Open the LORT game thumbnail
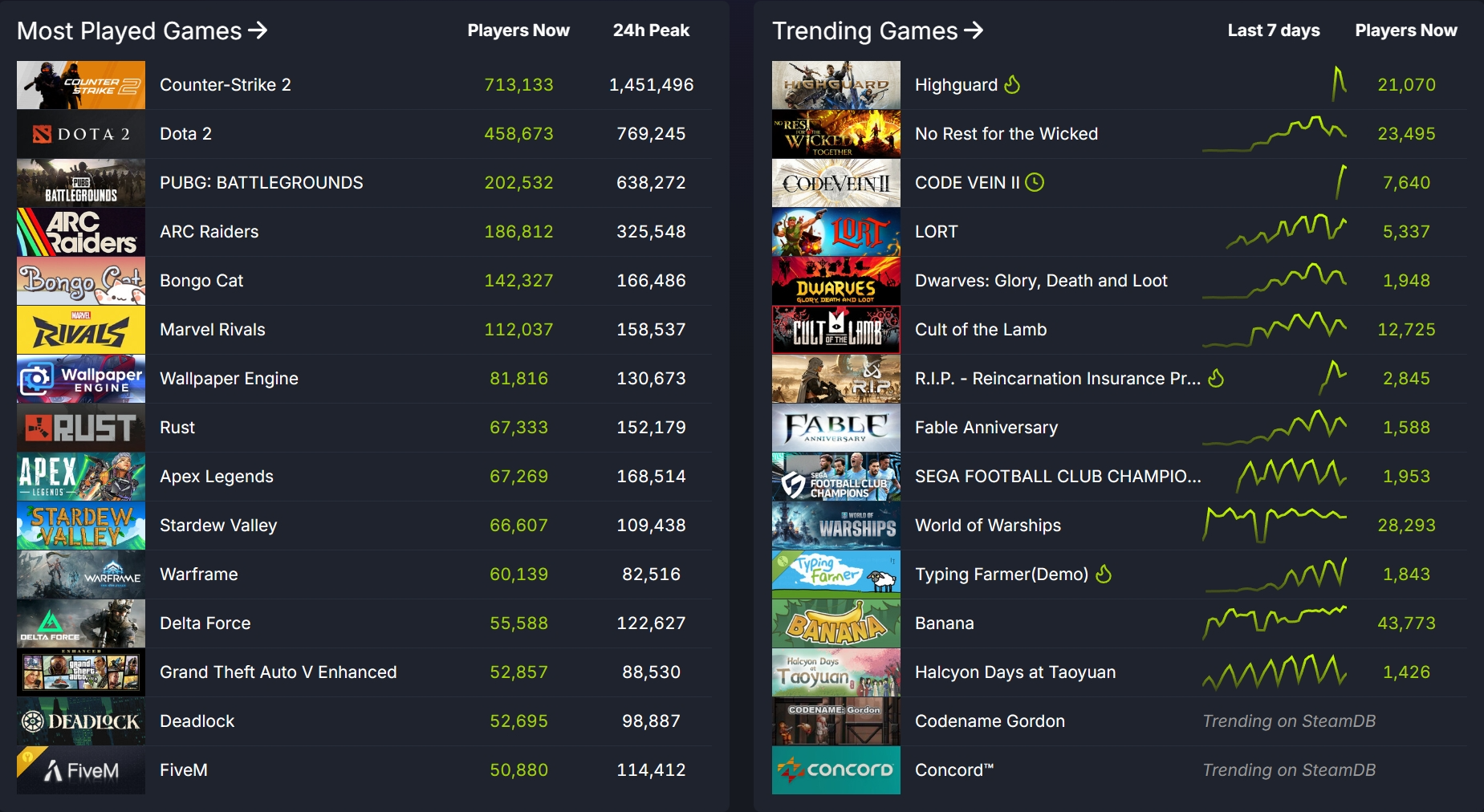 point(836,232)
